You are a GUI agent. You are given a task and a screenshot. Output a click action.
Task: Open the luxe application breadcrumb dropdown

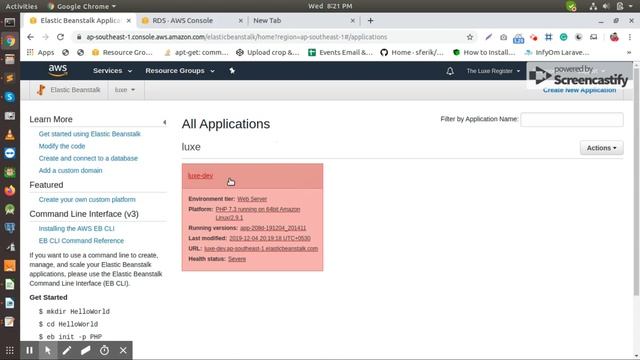click(x=124, y=90)
